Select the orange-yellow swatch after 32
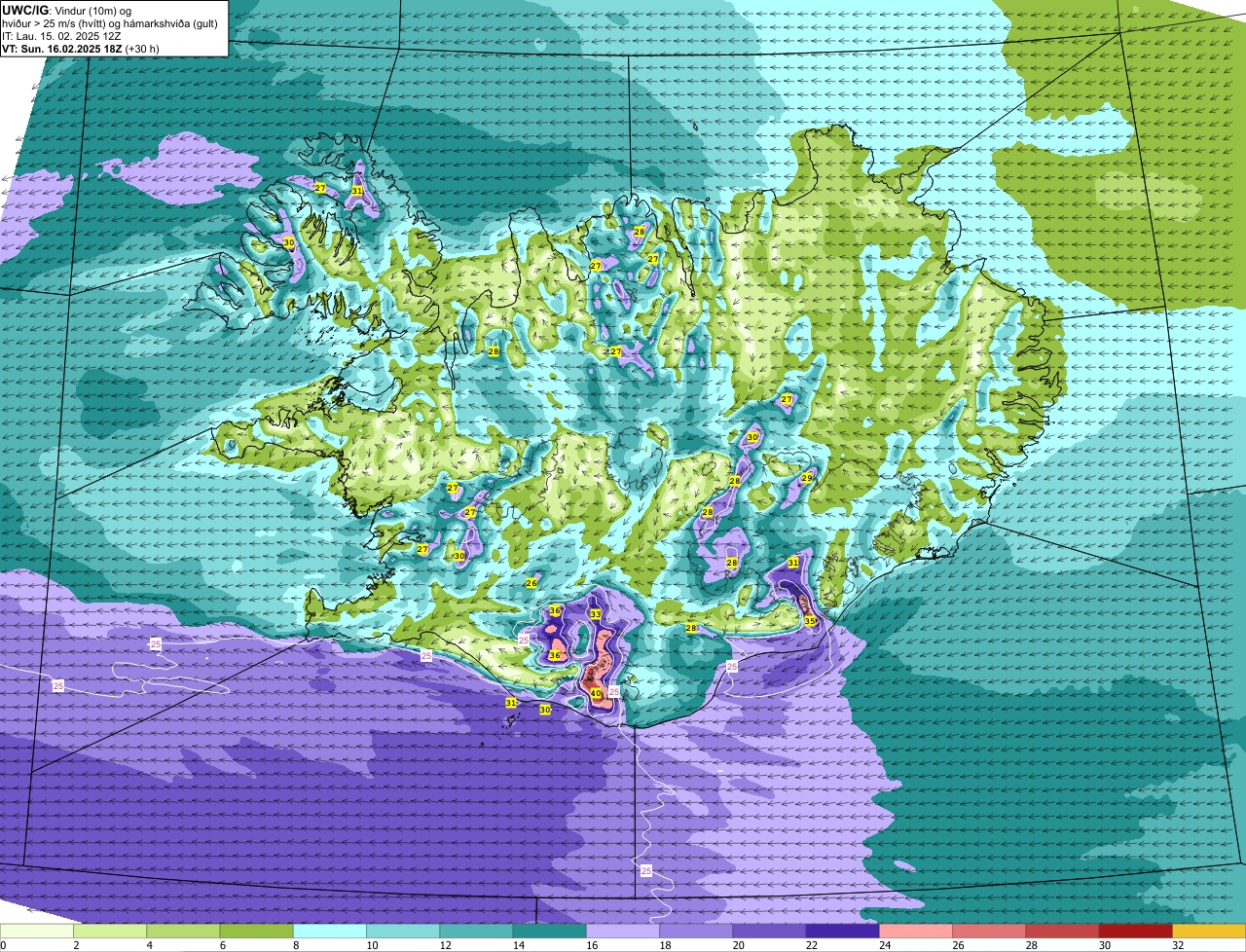Image resolution: width=1246 pixels, height=952 pixels. pos(1209,932)
